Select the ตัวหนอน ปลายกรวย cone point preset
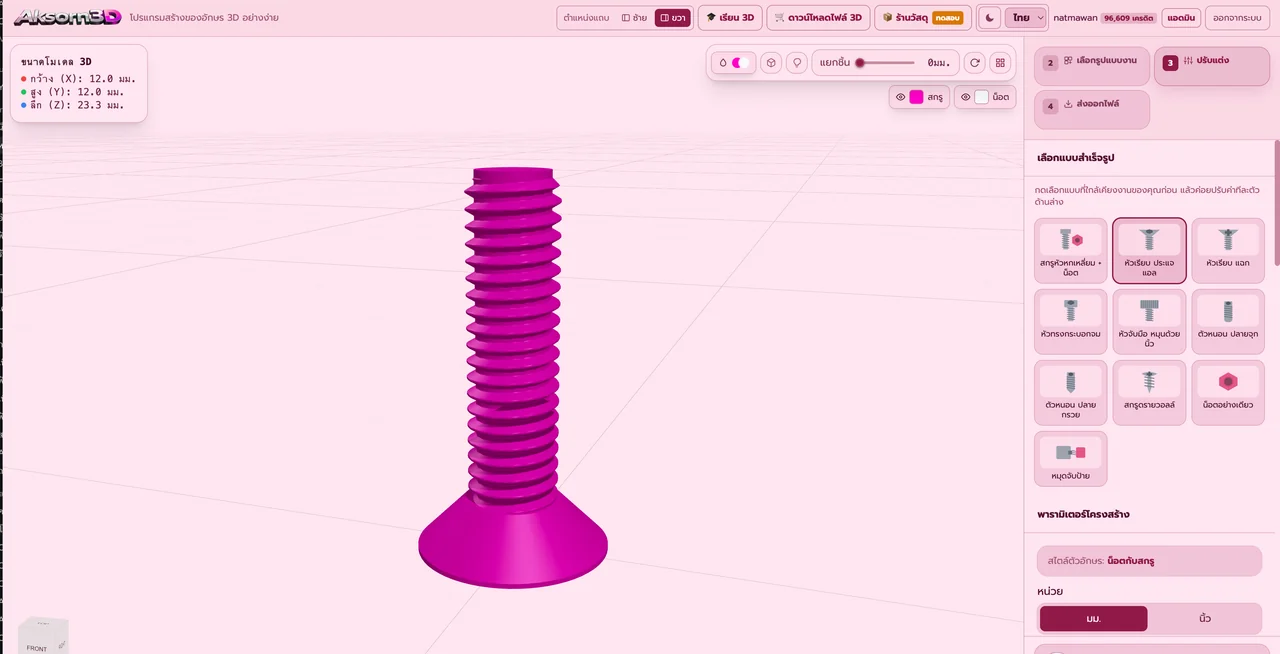This screenshot has height=654, width=1280. (1071, 392)
